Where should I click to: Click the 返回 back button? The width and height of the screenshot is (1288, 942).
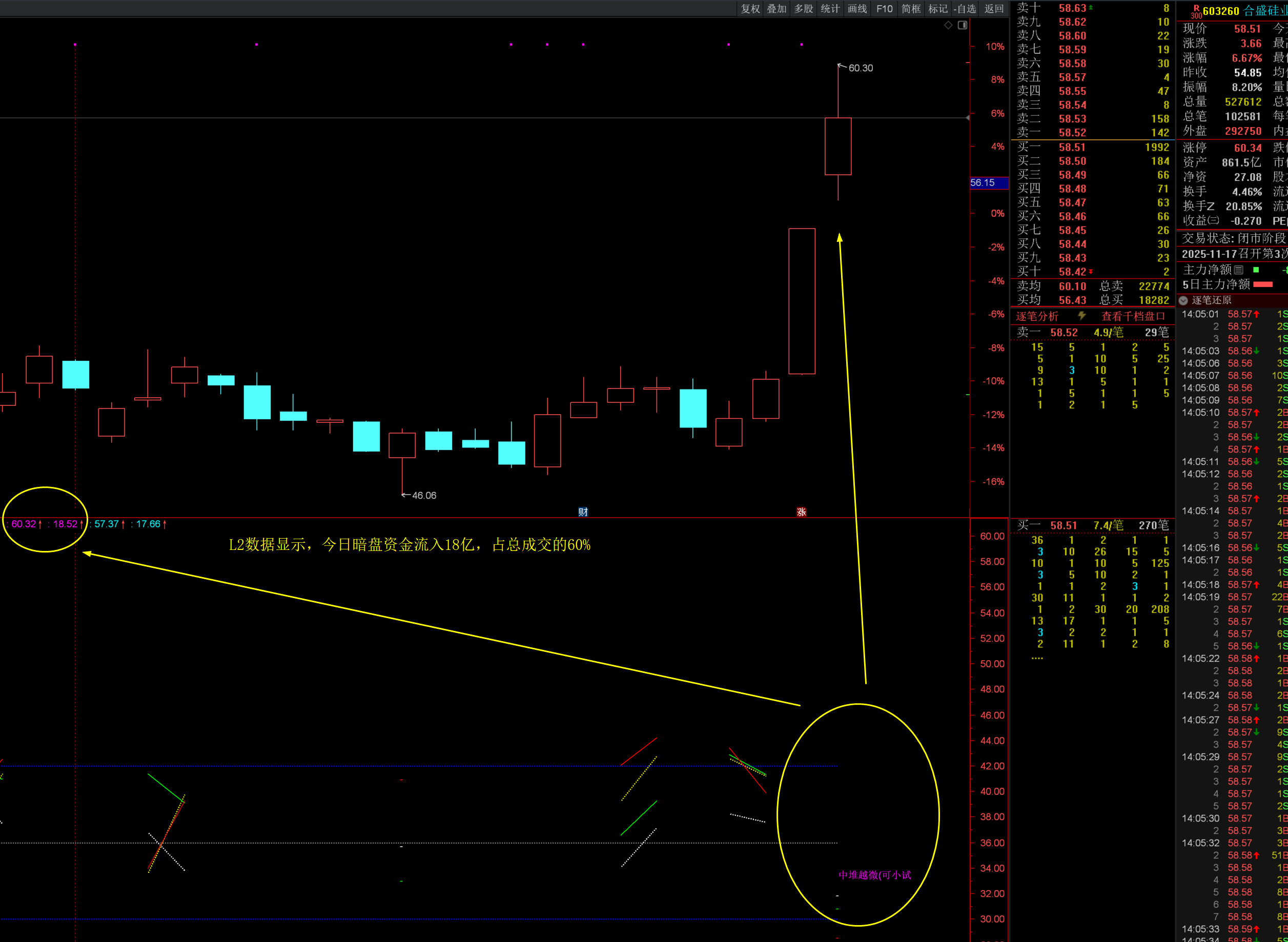994,9
